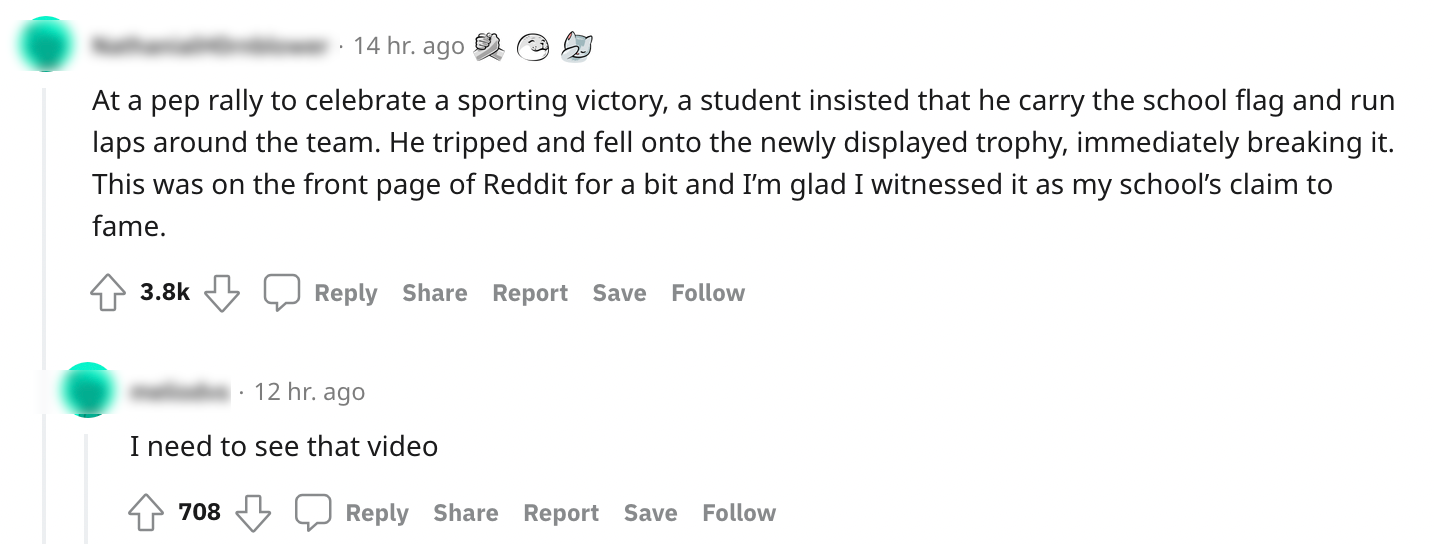Report the top-level trophy comment
The image size is (1434, 544).
point(529,293)
